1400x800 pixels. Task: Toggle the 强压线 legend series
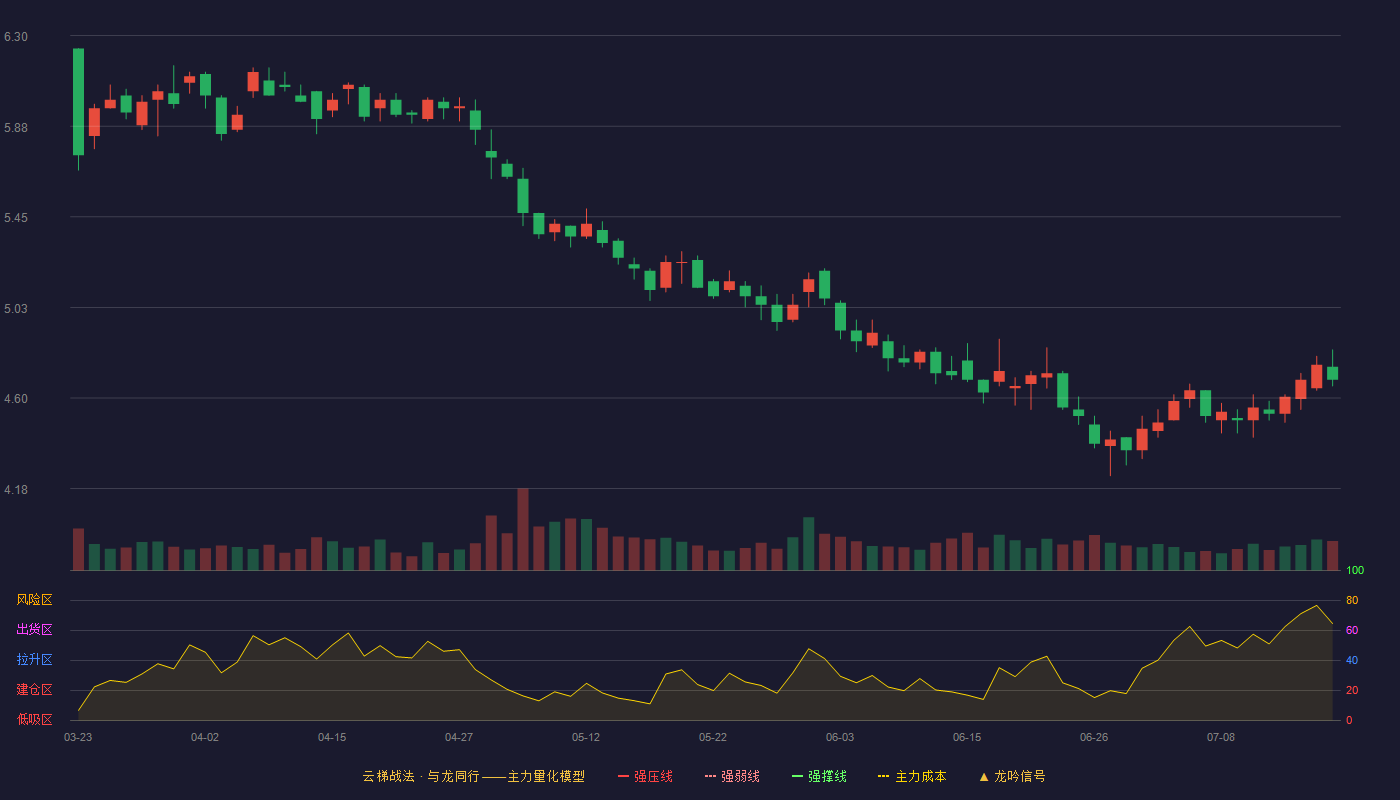pos(645,776)
